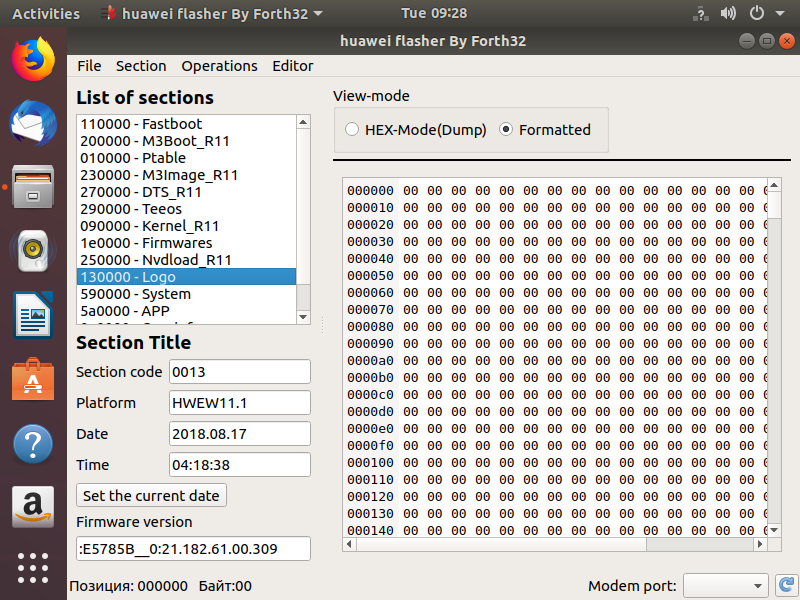Select section 230000 - M3Image_R11

point(186,175)
